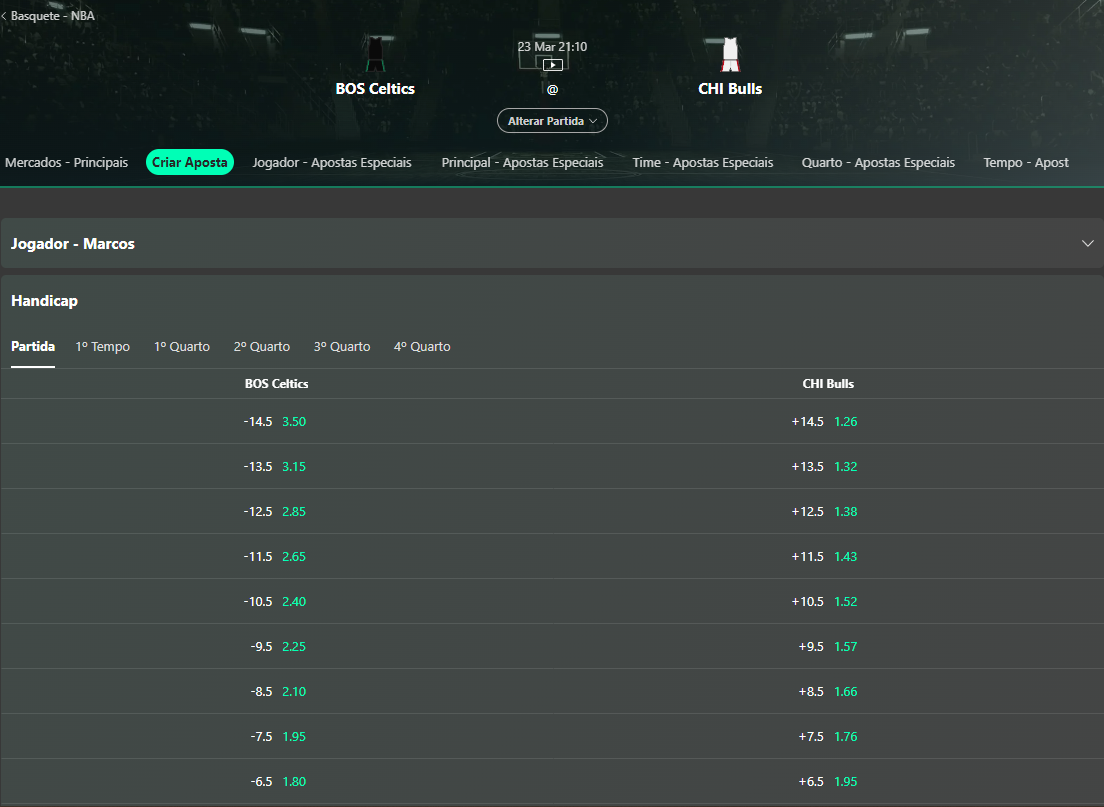Screen dimensions: 1104x807
Task: Open the live stream play icon
Action: click(552, 63)
